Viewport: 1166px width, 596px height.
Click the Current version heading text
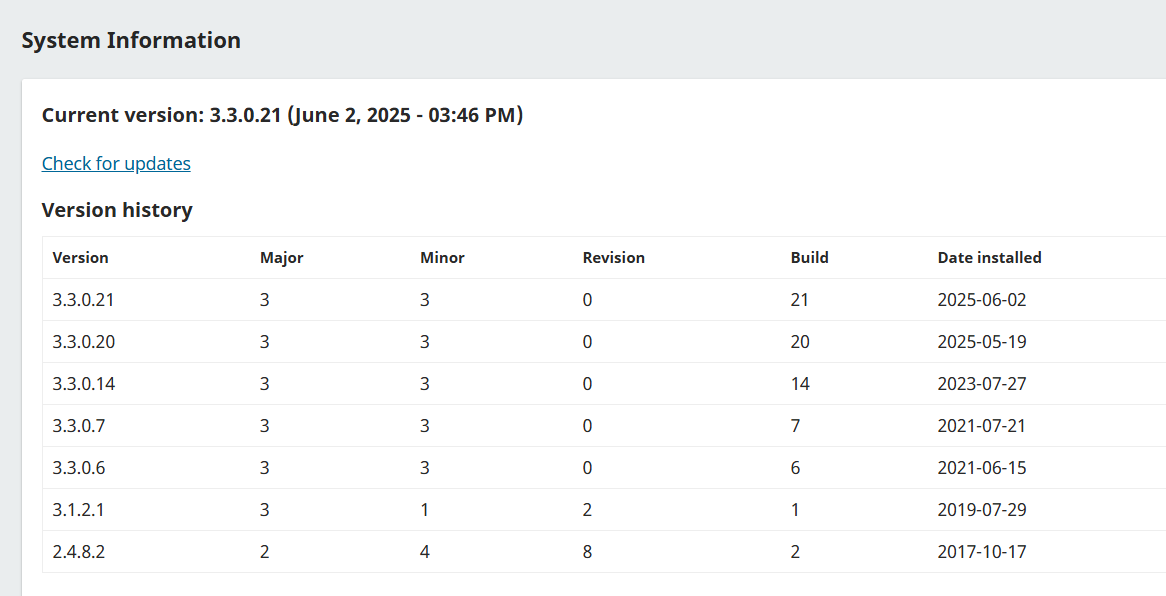tap(282, 115)
